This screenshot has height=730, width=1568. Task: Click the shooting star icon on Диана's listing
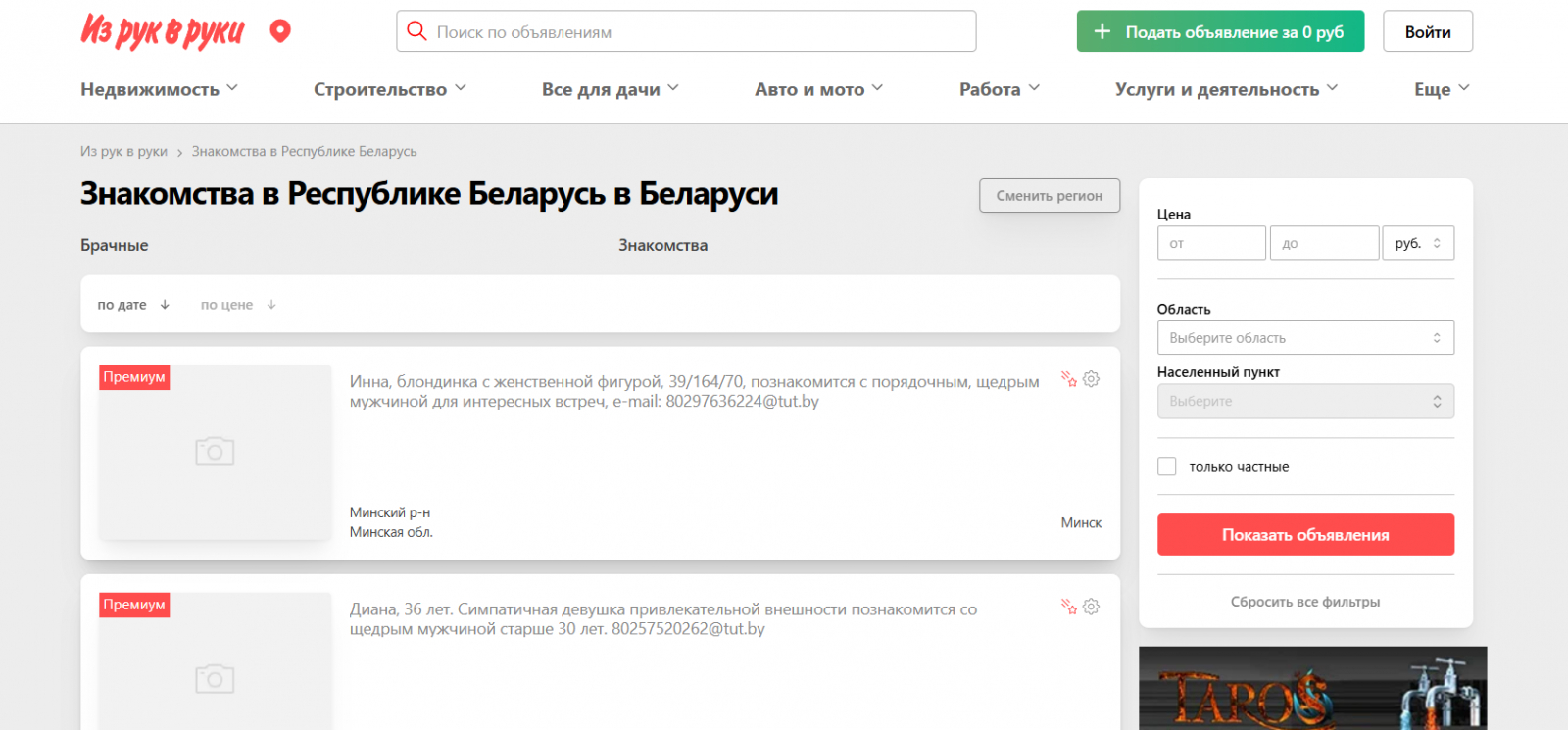pos(1068,607)
